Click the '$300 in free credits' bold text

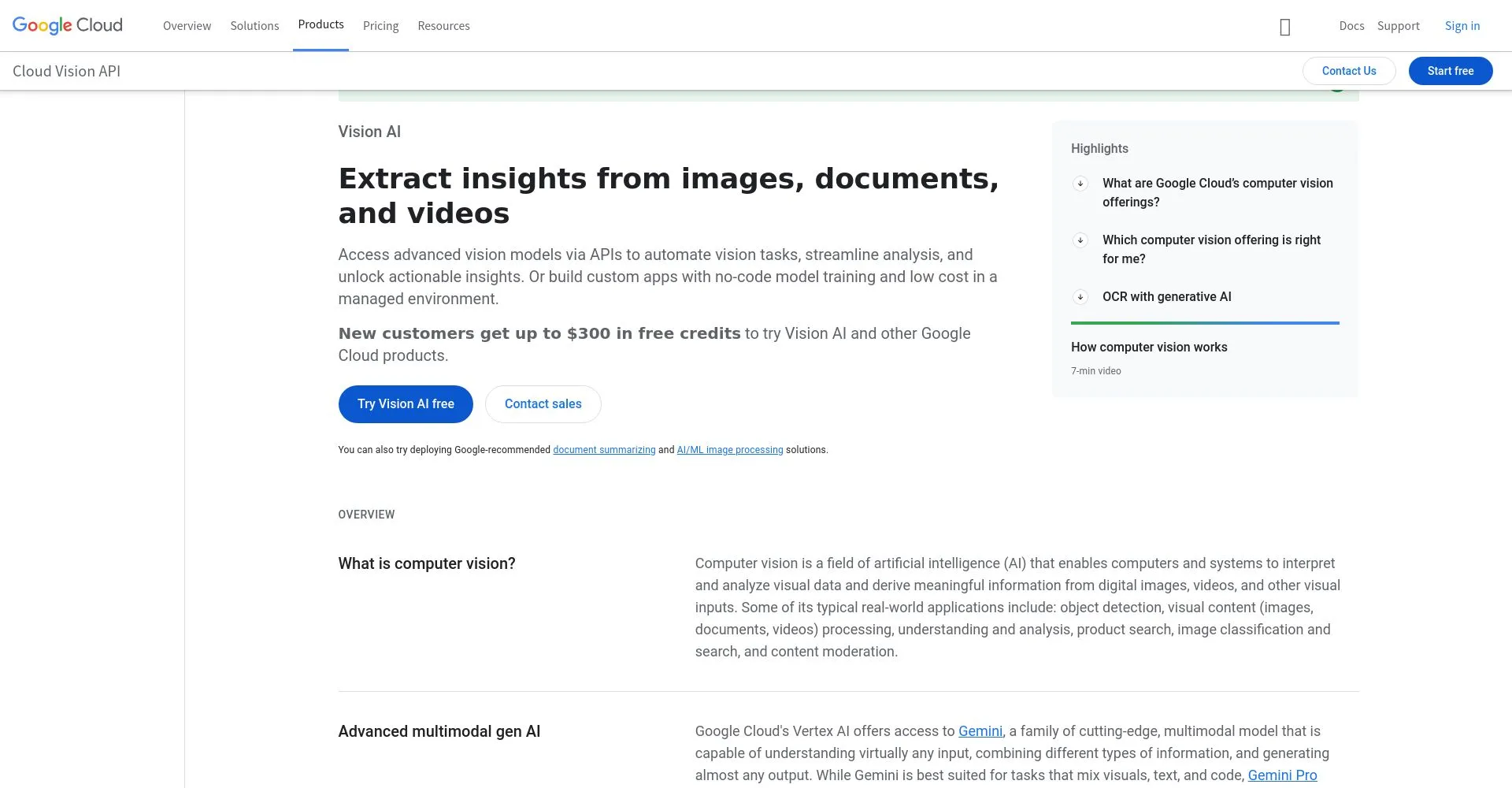tap(654, 333)
